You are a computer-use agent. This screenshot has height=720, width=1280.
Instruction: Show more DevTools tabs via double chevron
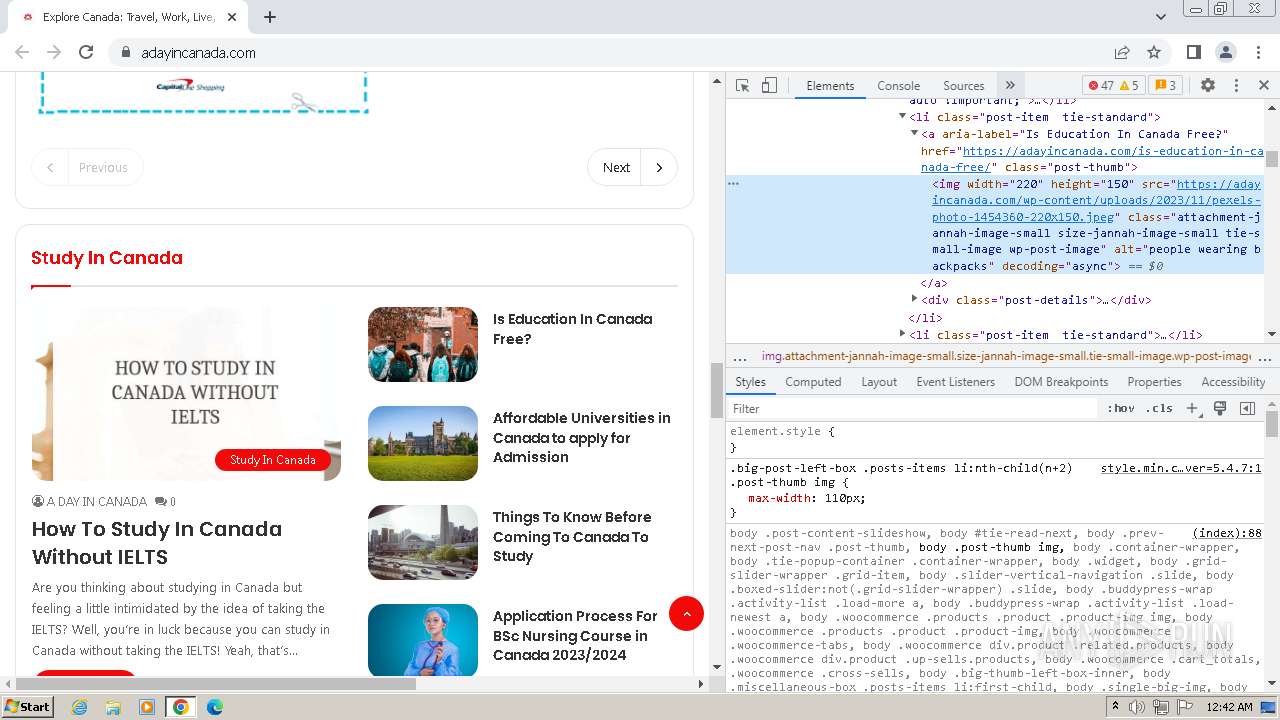pyautogui.click(x=1010, y=86)
